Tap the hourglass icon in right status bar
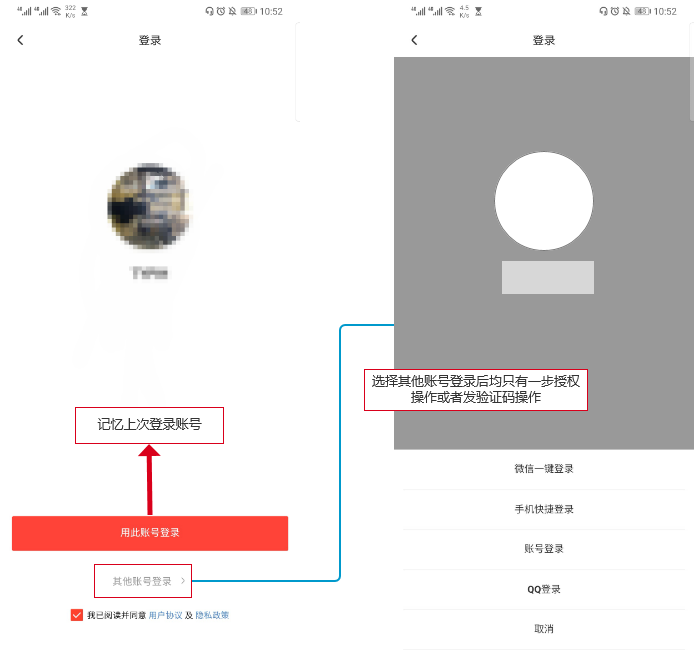The image size is (694, 650). click(478, 12)
